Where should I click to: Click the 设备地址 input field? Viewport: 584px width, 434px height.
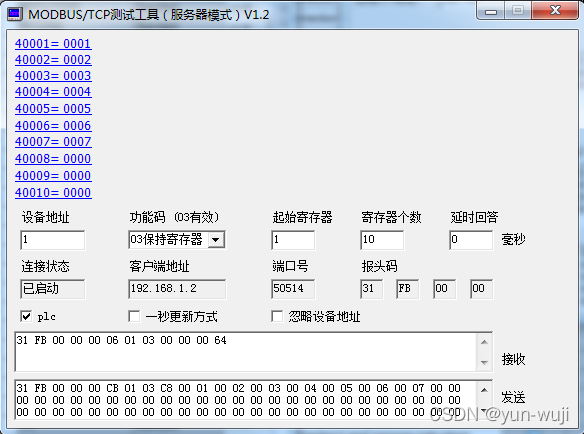53,240
